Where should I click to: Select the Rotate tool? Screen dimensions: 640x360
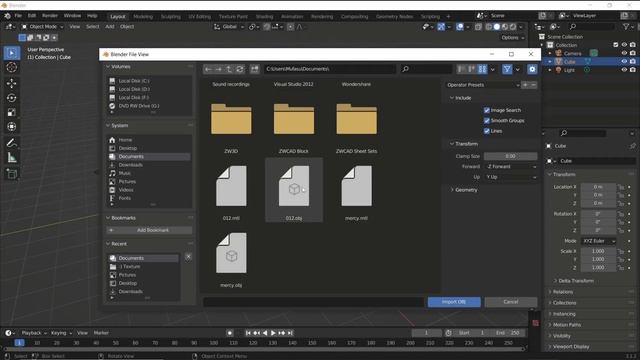pyautogui.click(x=11, y=98)
